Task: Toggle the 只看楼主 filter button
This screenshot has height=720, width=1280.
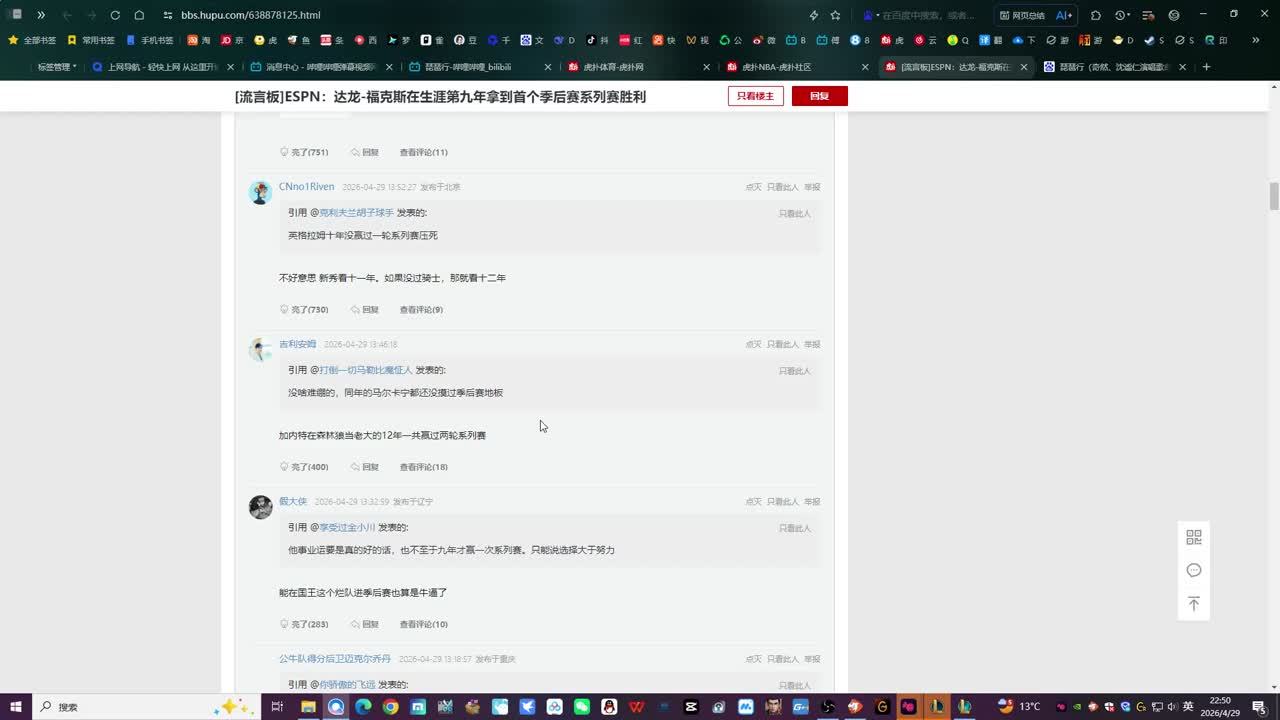Action: click(755, 96)
